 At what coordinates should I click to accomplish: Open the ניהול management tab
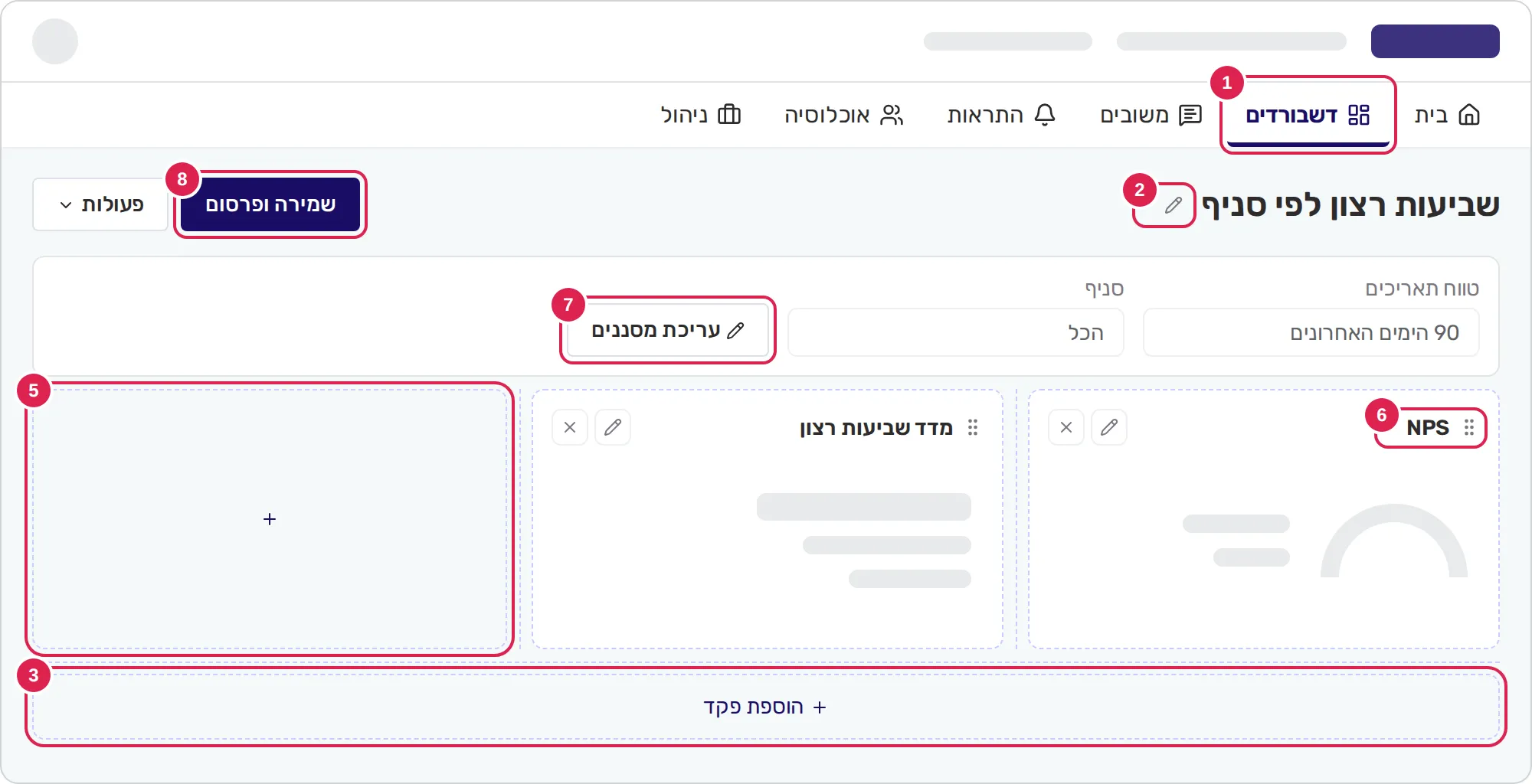[x=700, y=115]
